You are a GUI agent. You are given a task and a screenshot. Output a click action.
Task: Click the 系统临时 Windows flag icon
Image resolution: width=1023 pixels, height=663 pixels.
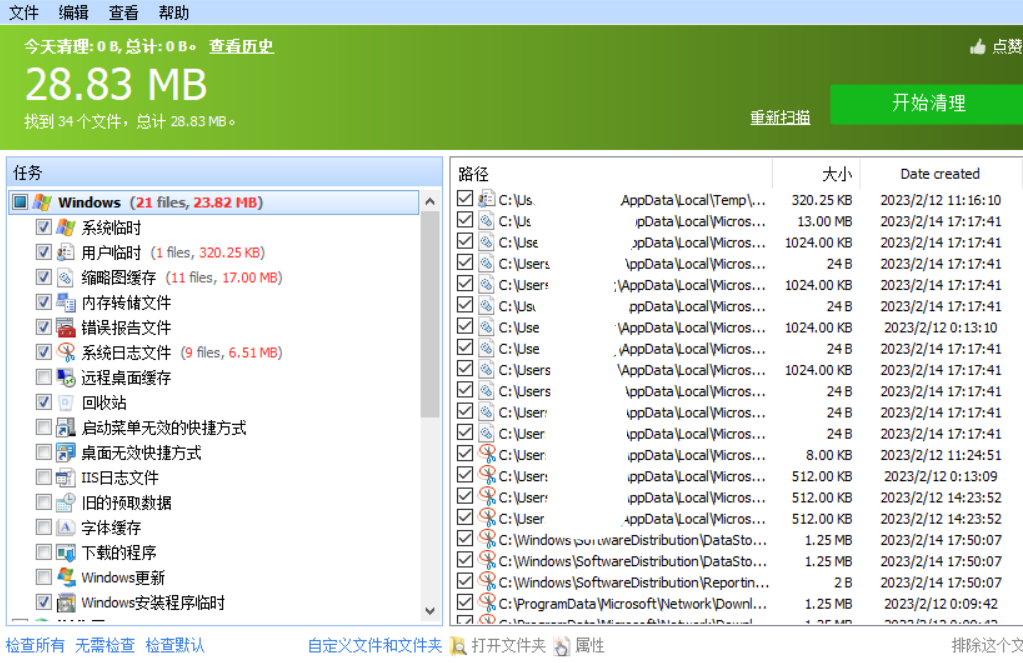click(x=66, y=228)
